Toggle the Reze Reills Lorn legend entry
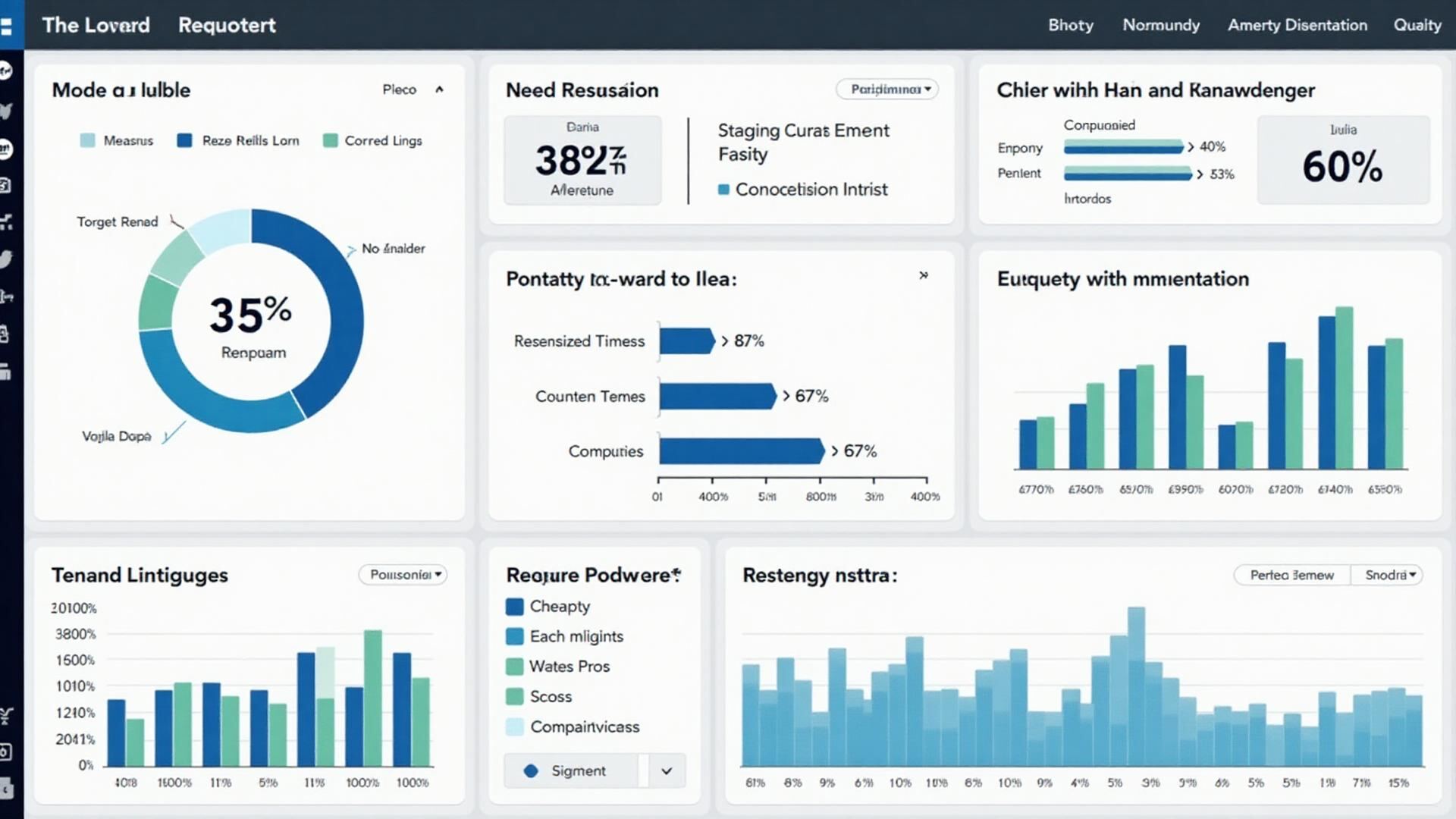 pyautogui.click(x=238, y=140)
